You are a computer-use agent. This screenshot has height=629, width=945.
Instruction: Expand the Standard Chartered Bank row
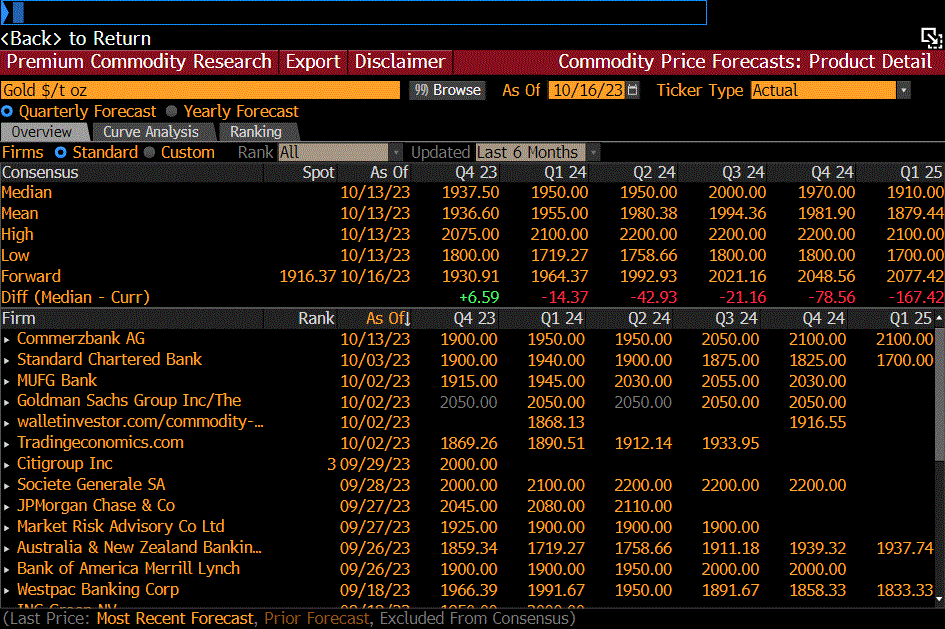click(x=7, y=361)
